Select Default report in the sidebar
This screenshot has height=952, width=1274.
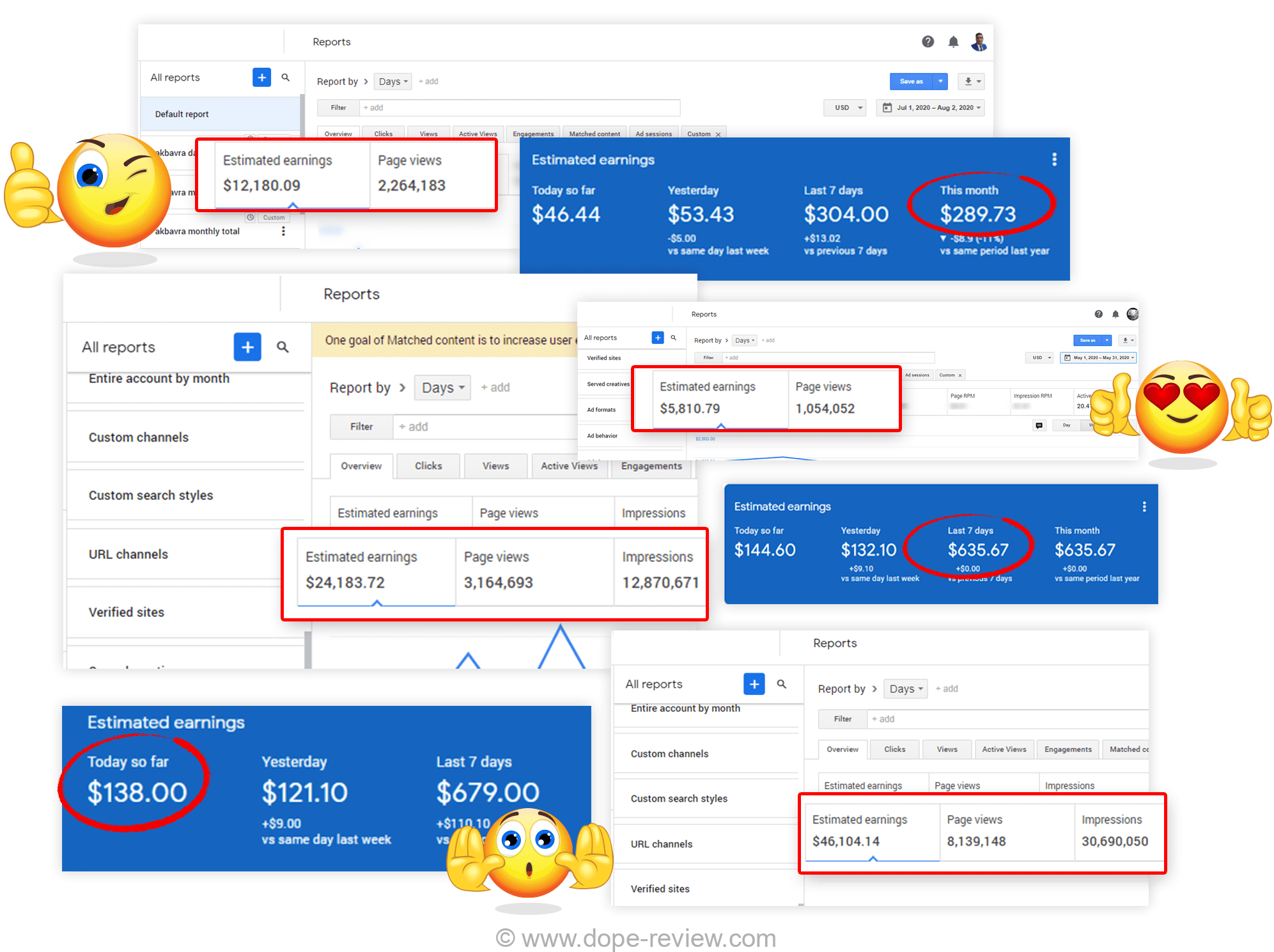click(182, 114)
